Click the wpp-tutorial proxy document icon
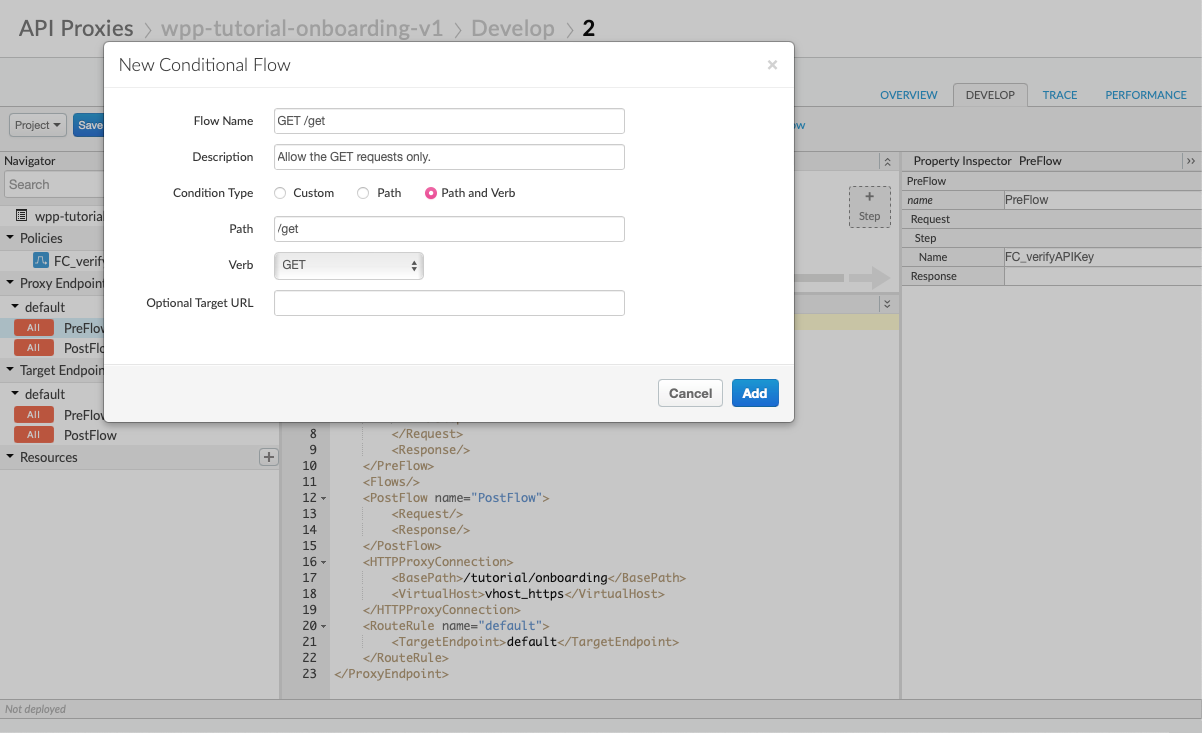 22,216
